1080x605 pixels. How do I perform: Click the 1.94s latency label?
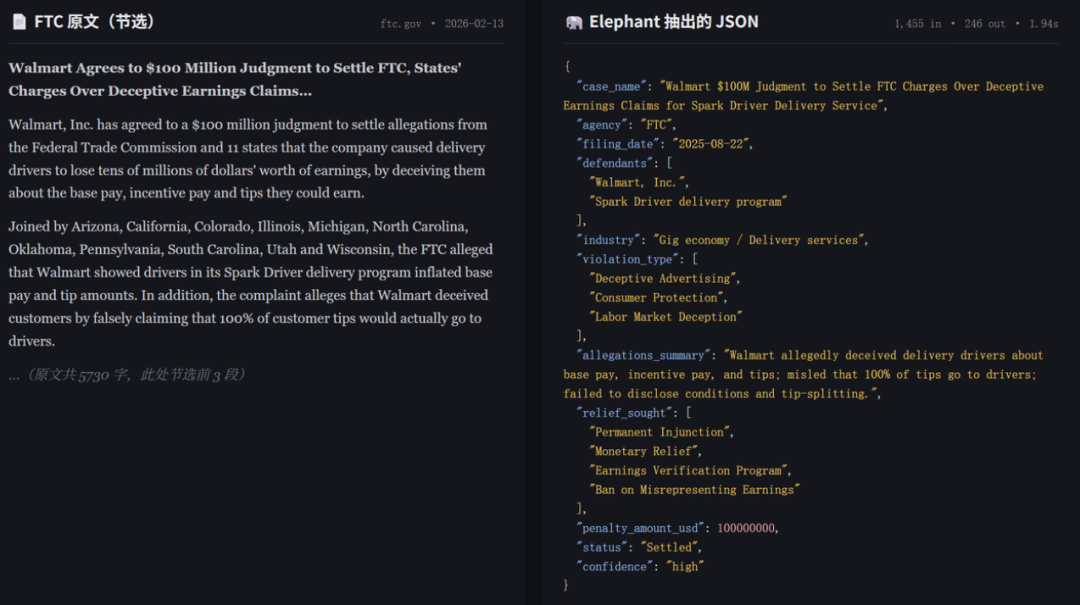tap(1042, 24)
